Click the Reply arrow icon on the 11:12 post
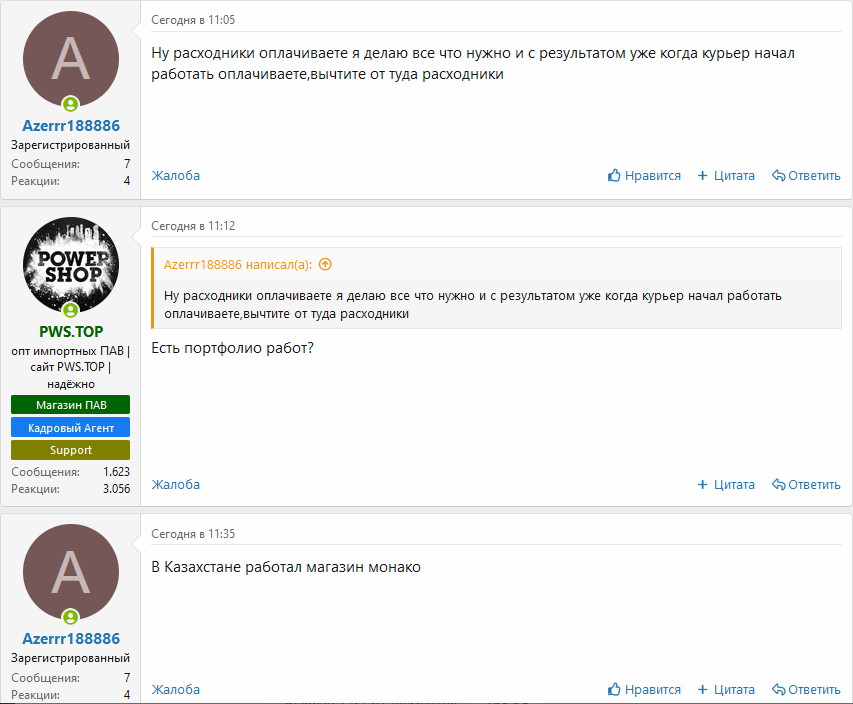853x704 pixels. (x=778, y=485)
